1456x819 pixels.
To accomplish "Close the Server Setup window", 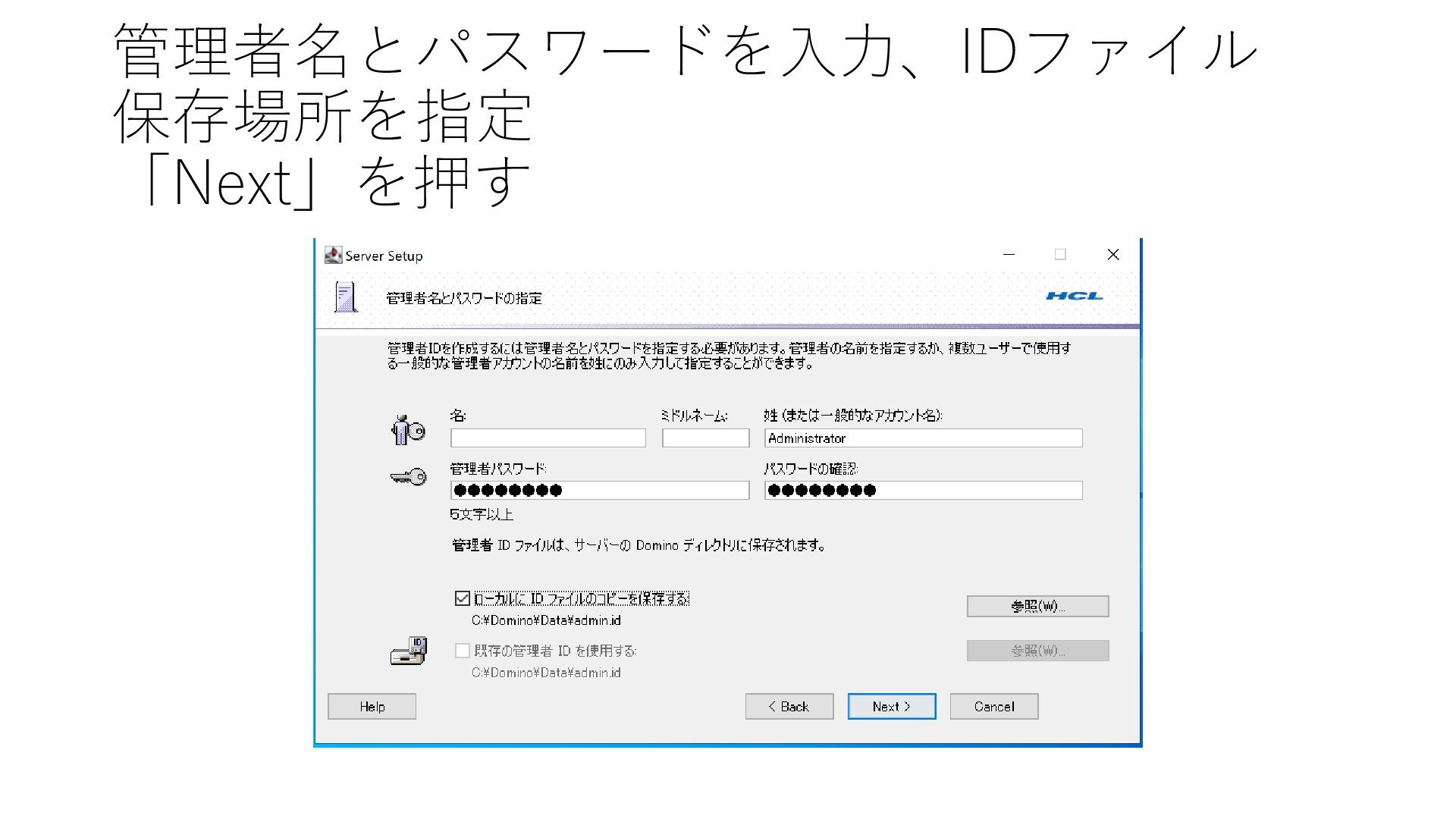I will (x=1112, y=255).
